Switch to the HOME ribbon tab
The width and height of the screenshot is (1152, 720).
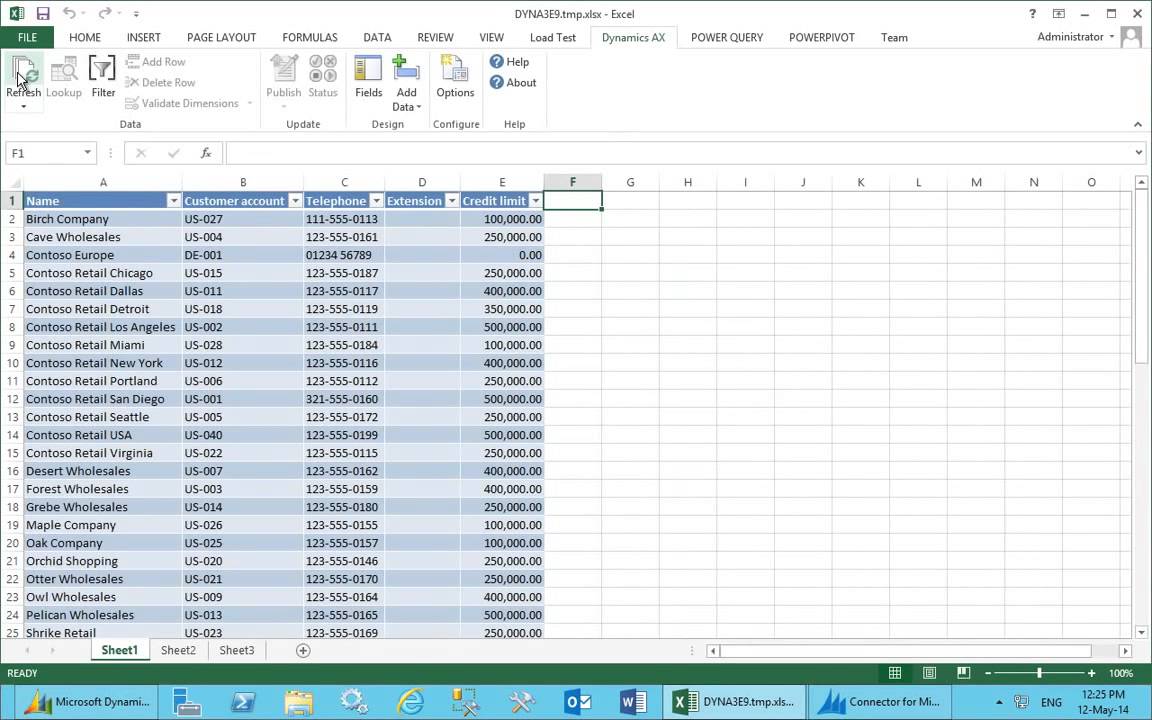coord(84,37)
